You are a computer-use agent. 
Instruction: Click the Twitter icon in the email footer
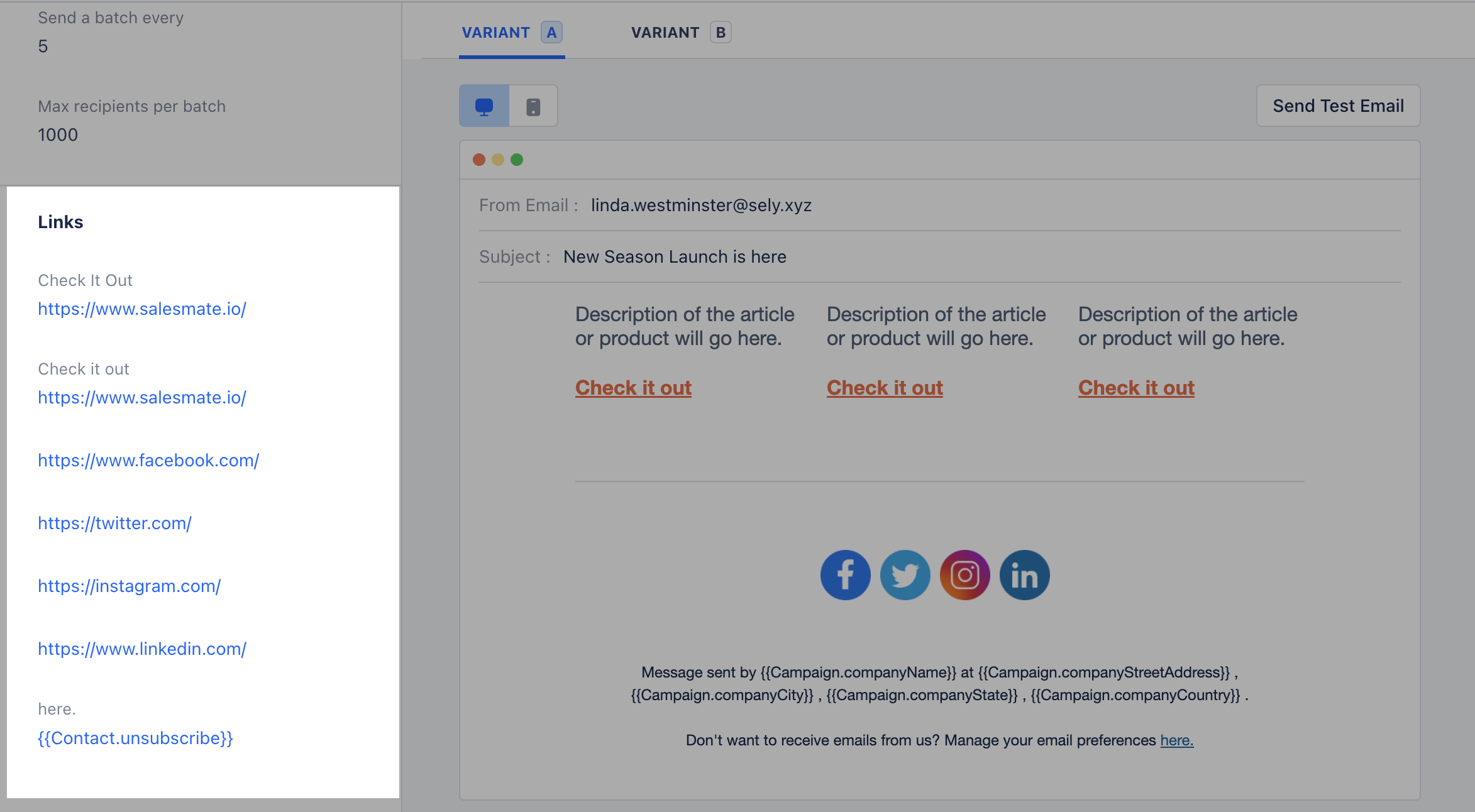coord(905,574)
